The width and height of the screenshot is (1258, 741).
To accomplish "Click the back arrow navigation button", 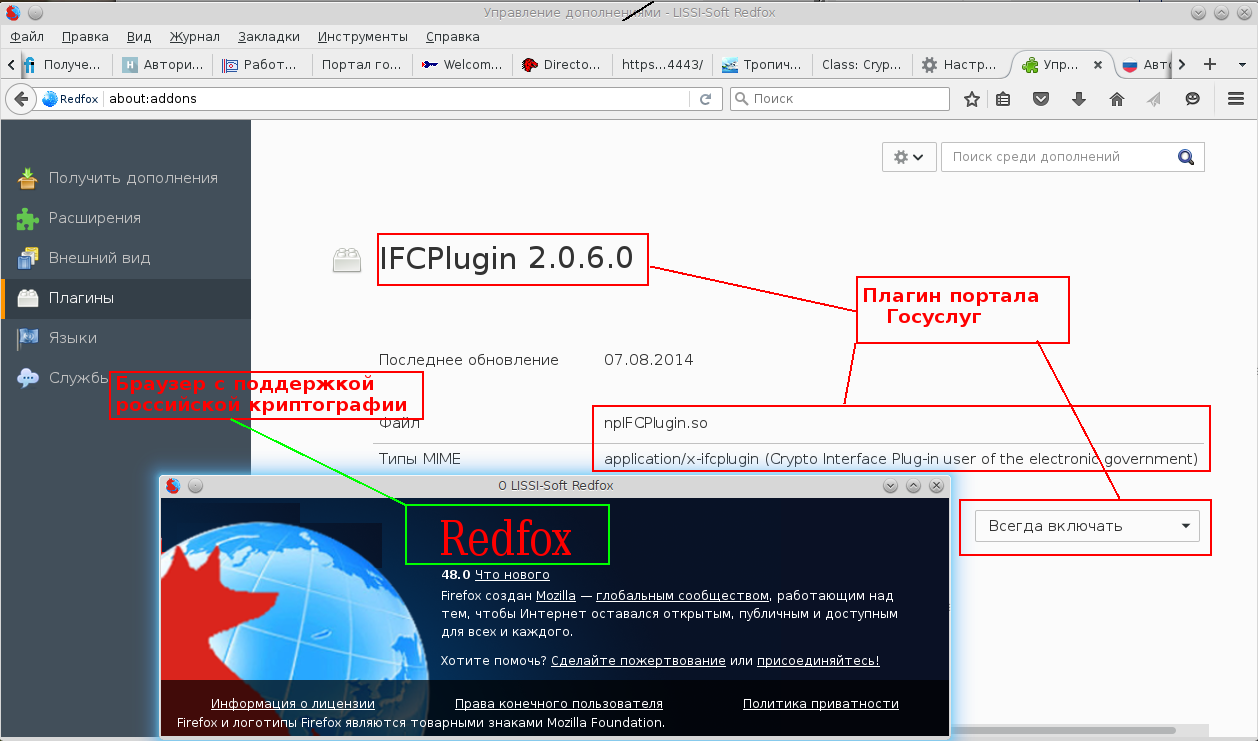I will point(21,99).
